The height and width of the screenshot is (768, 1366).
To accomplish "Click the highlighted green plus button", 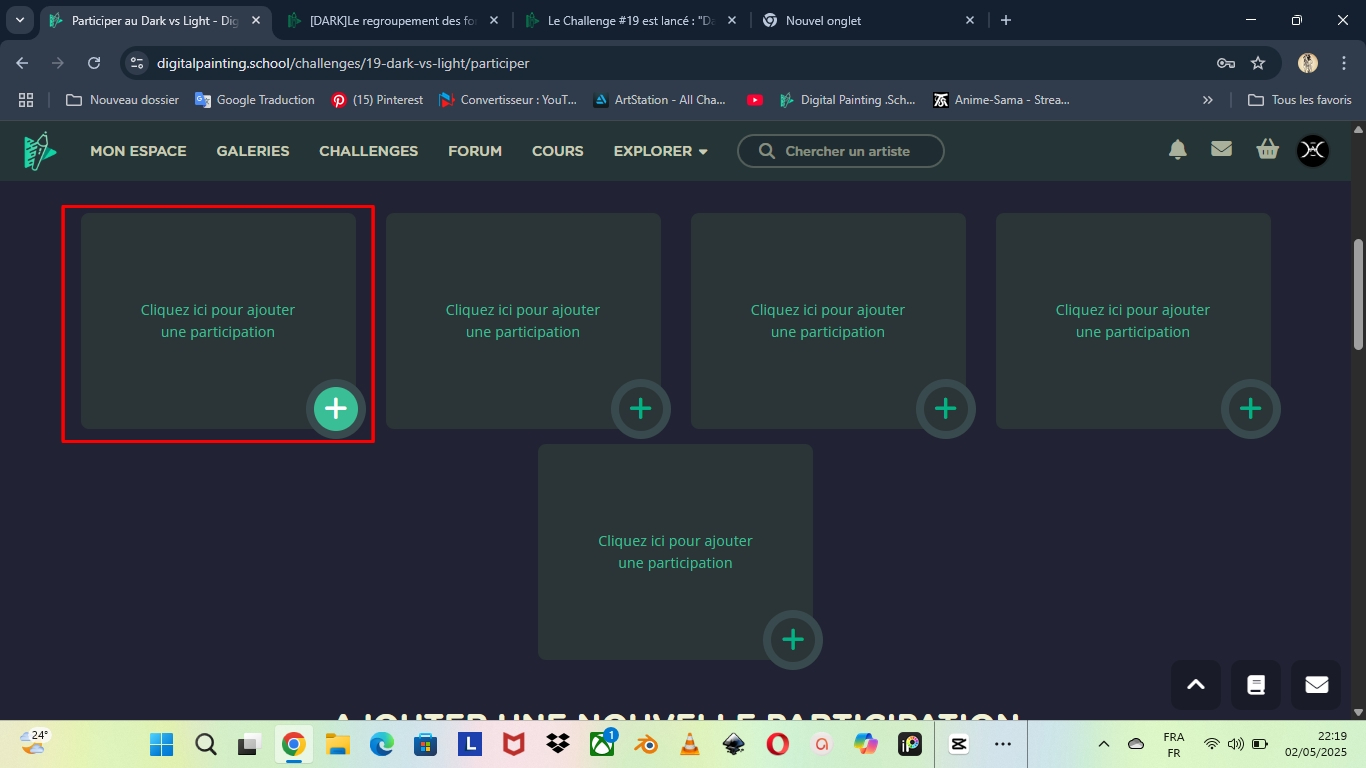I will tap(336, 409).
